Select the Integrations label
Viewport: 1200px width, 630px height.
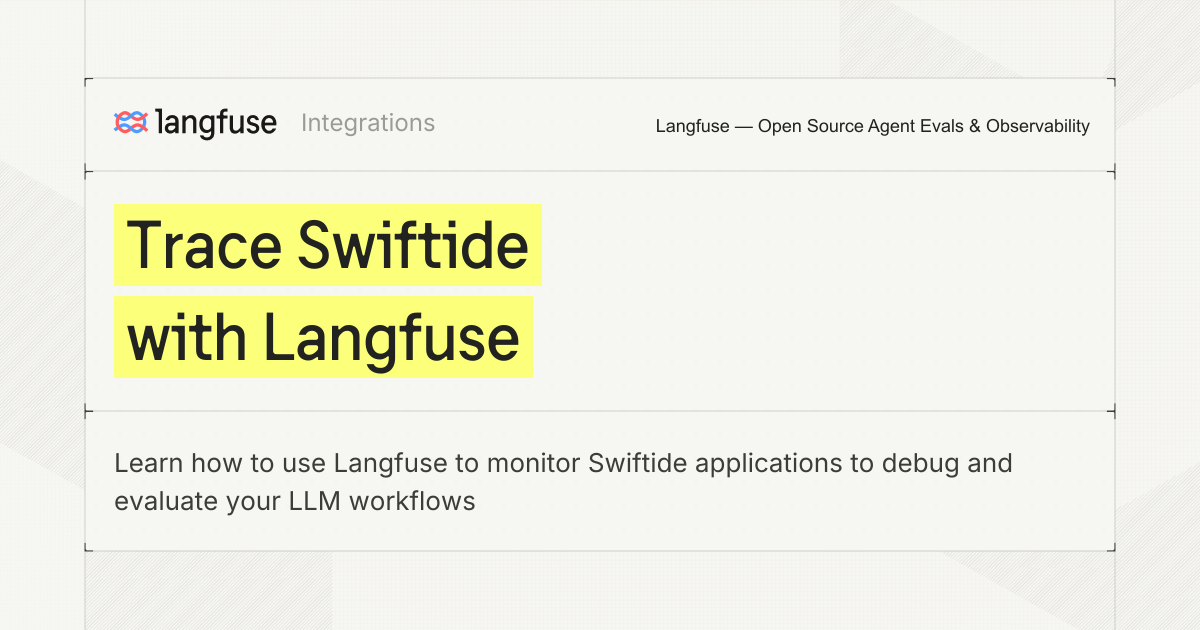coord(368,123)
